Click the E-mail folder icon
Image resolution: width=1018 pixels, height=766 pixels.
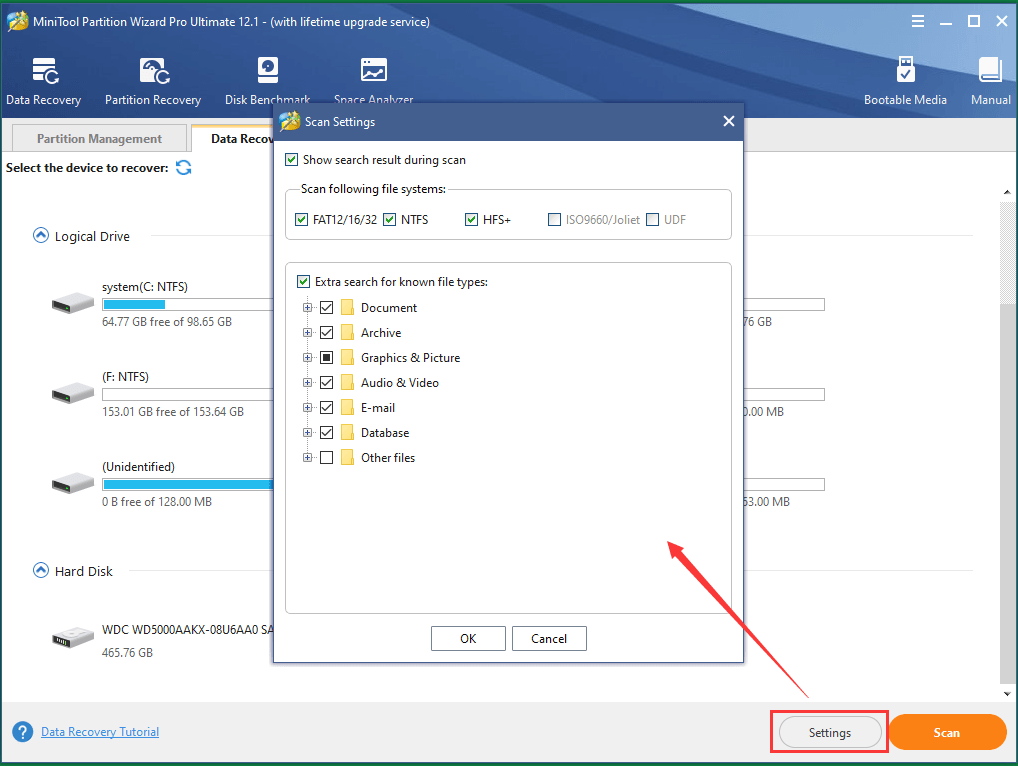click(348, 408)
